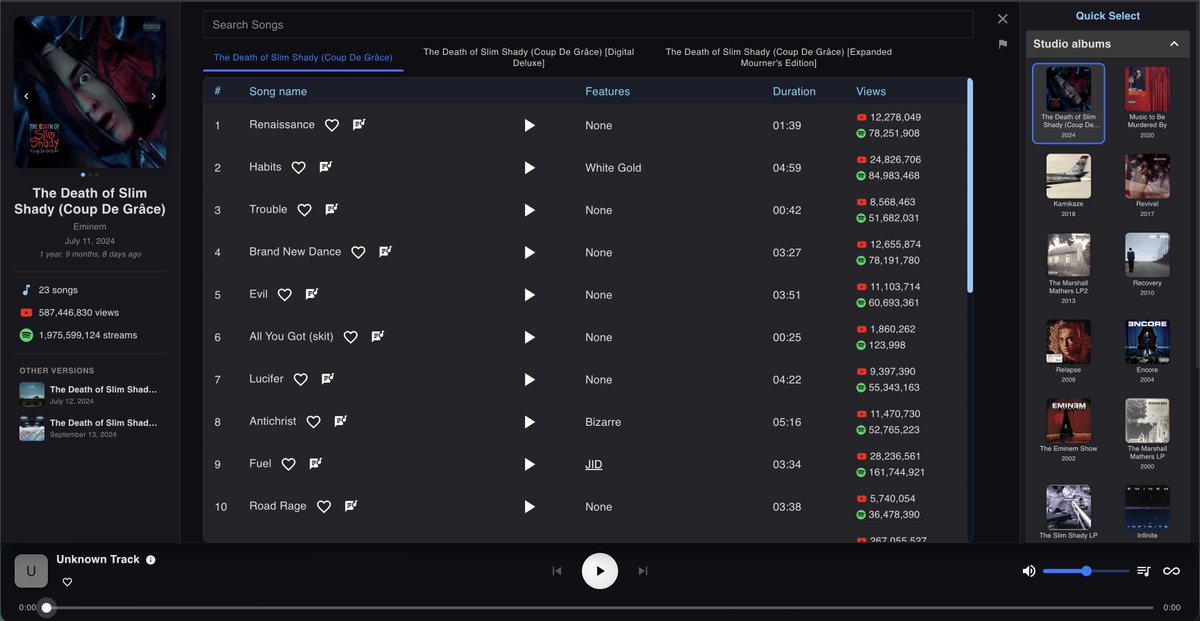Switch to Expanded Mourner's Edition tab

pyautogui.click(x=778, y=57)
